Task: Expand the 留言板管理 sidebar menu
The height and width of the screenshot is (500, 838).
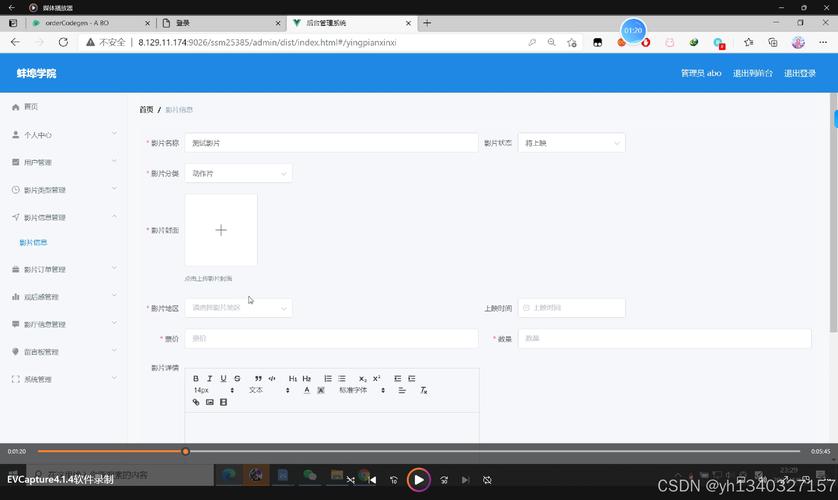Action: 64,352
